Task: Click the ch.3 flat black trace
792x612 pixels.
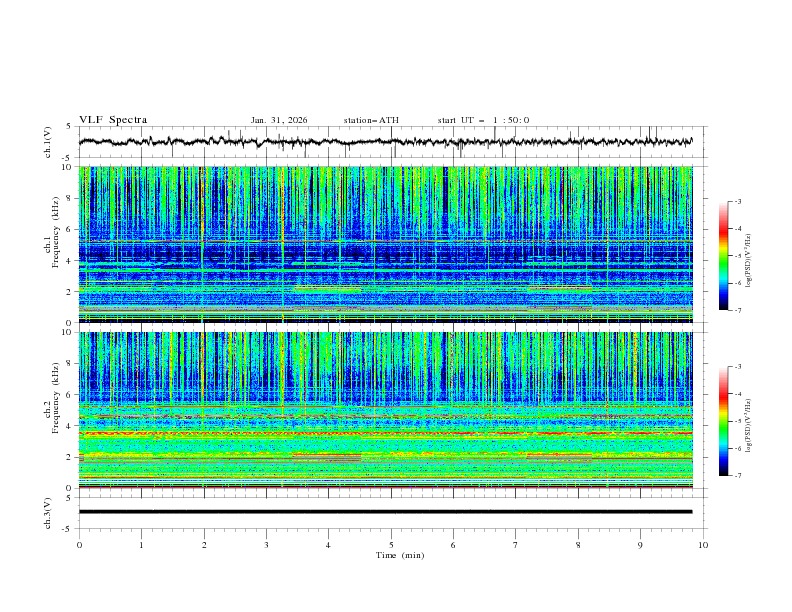Action: [x=385, y=512]
